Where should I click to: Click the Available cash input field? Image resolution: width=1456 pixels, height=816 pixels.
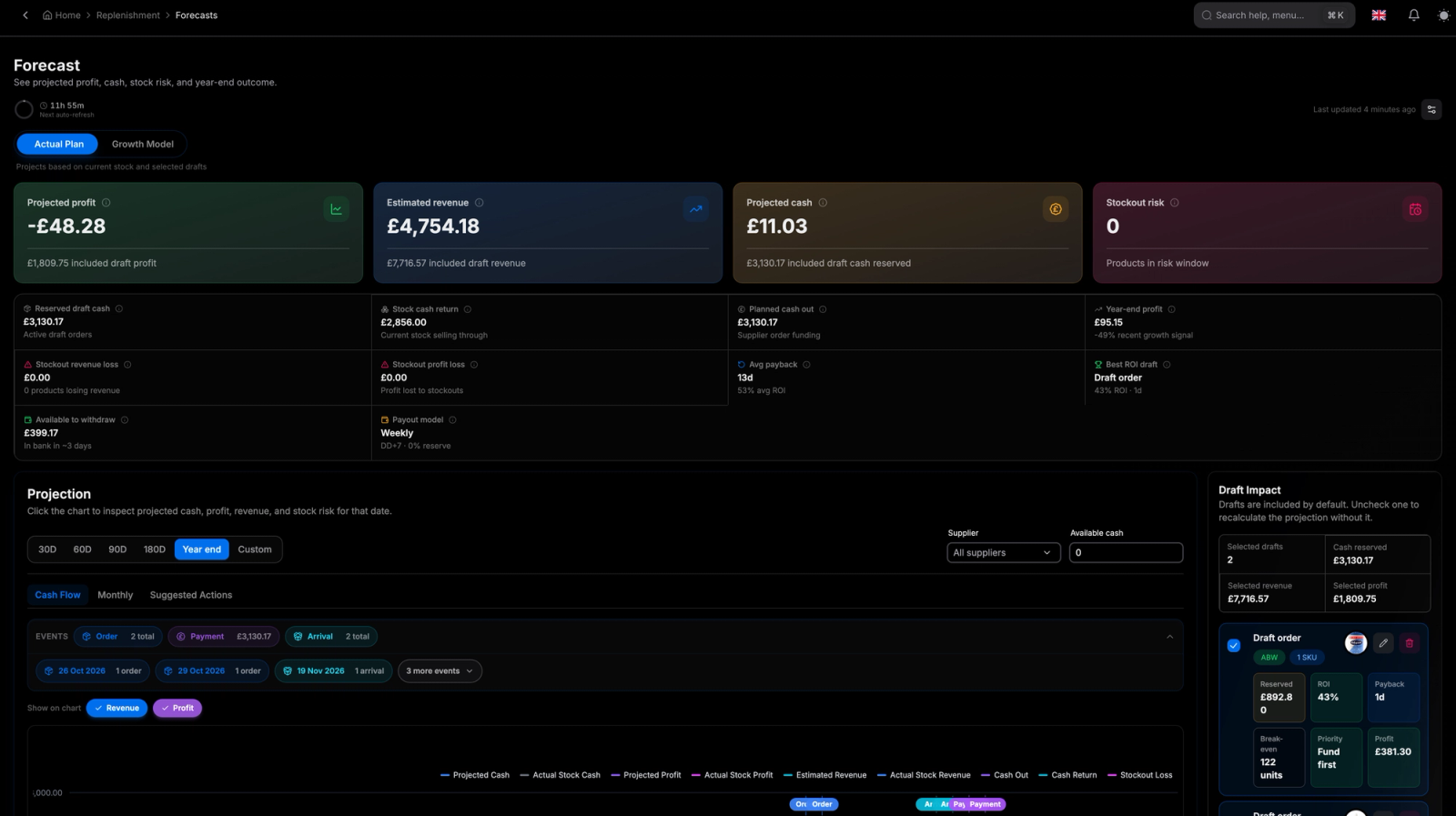1126,553
